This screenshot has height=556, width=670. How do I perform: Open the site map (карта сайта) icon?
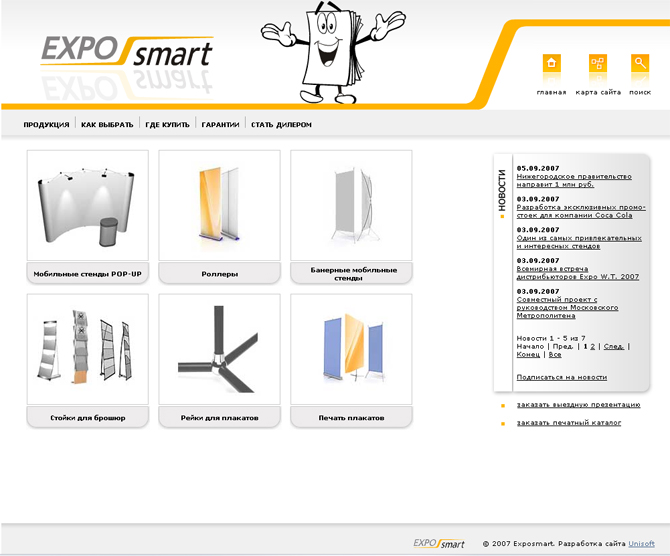click(x=597, y=63)
